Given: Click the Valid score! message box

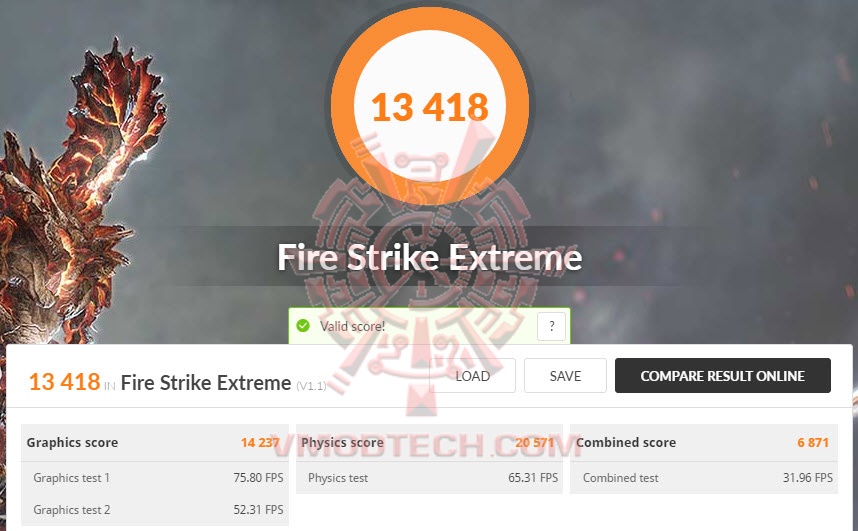Looking at the screenshot, I should (430, 326).
